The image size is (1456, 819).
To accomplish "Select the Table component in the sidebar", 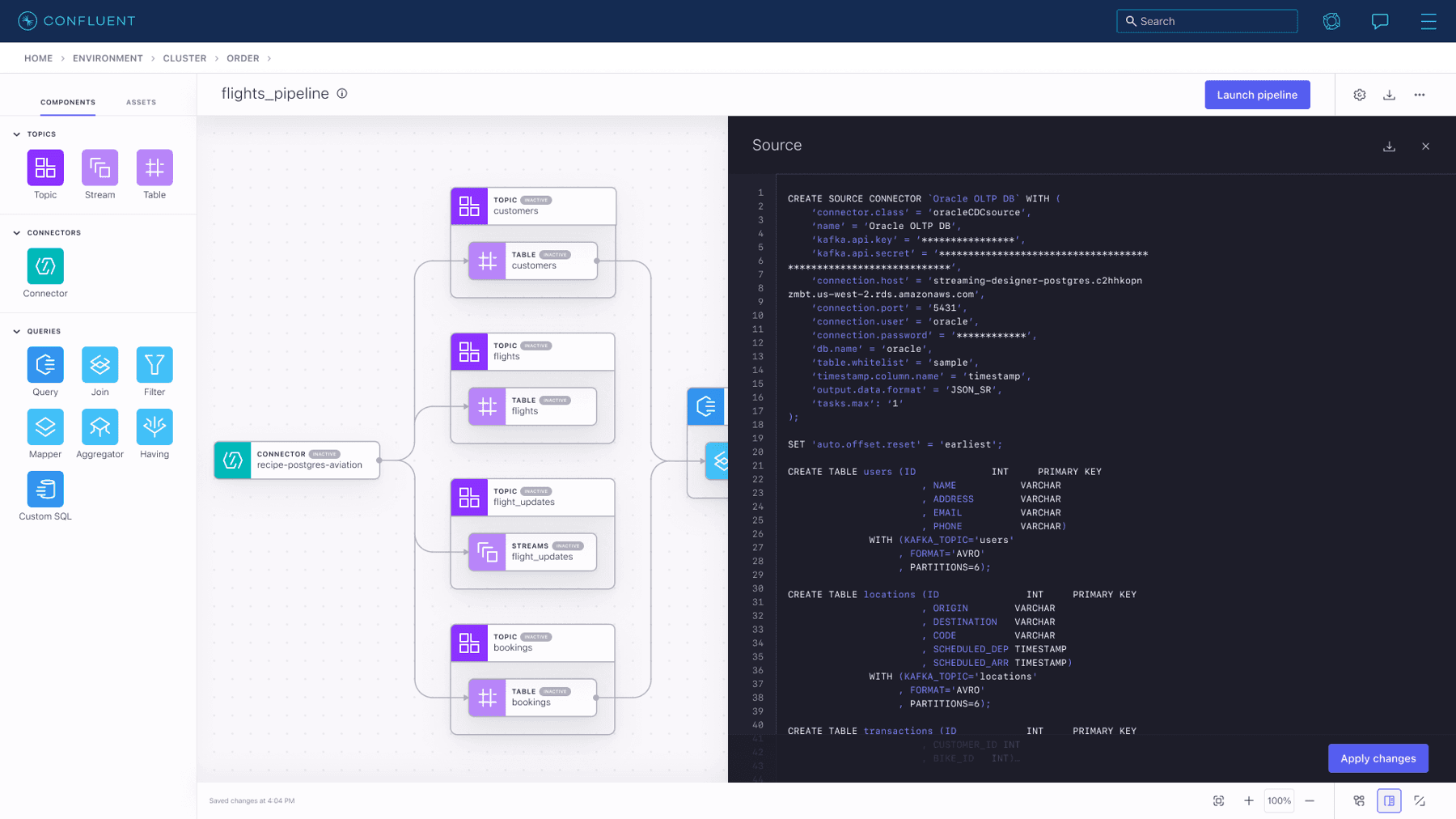I will coord(154,168).
